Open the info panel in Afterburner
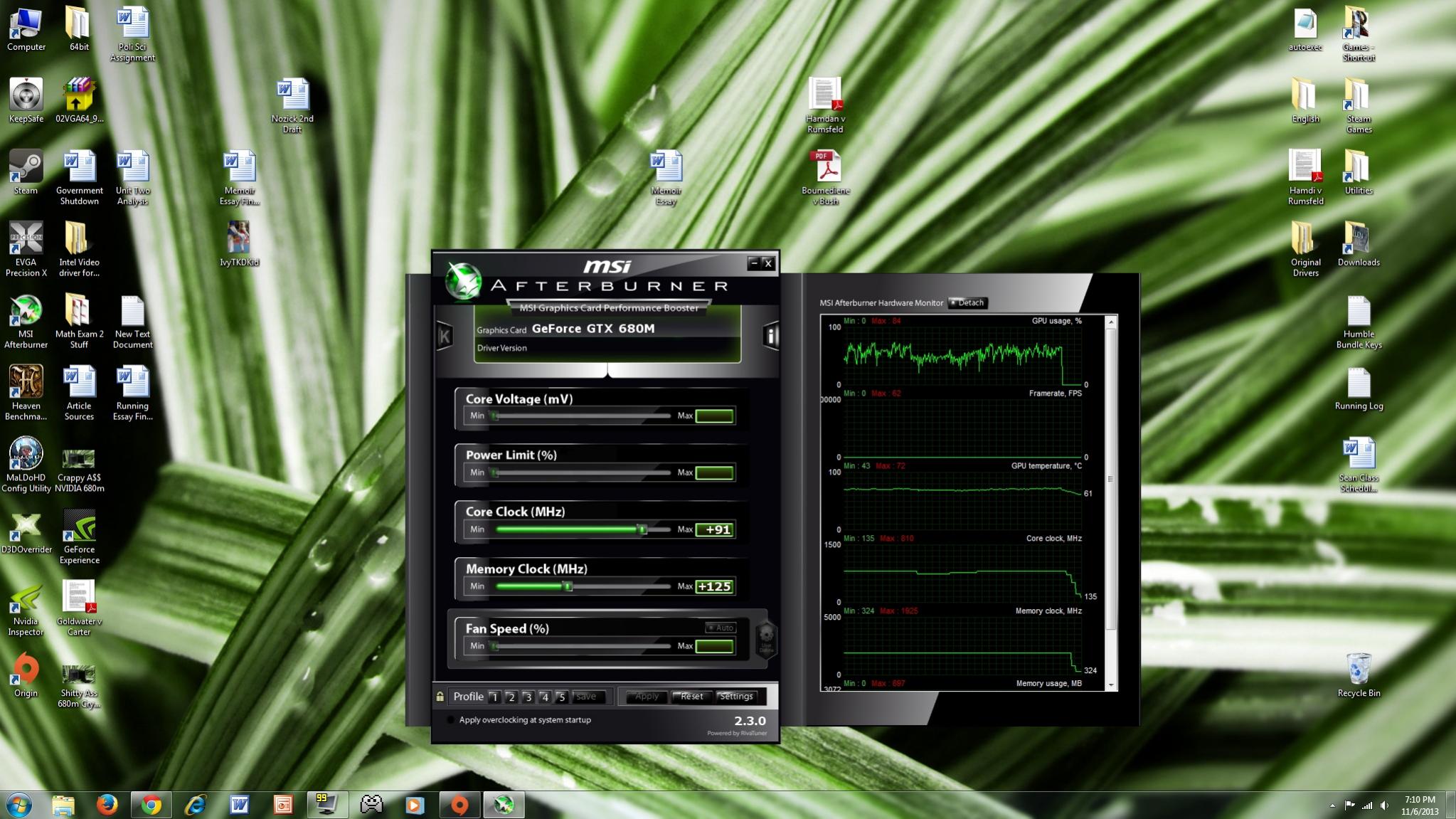Screen dimensions: 1456x819 [x=771, y=335]
